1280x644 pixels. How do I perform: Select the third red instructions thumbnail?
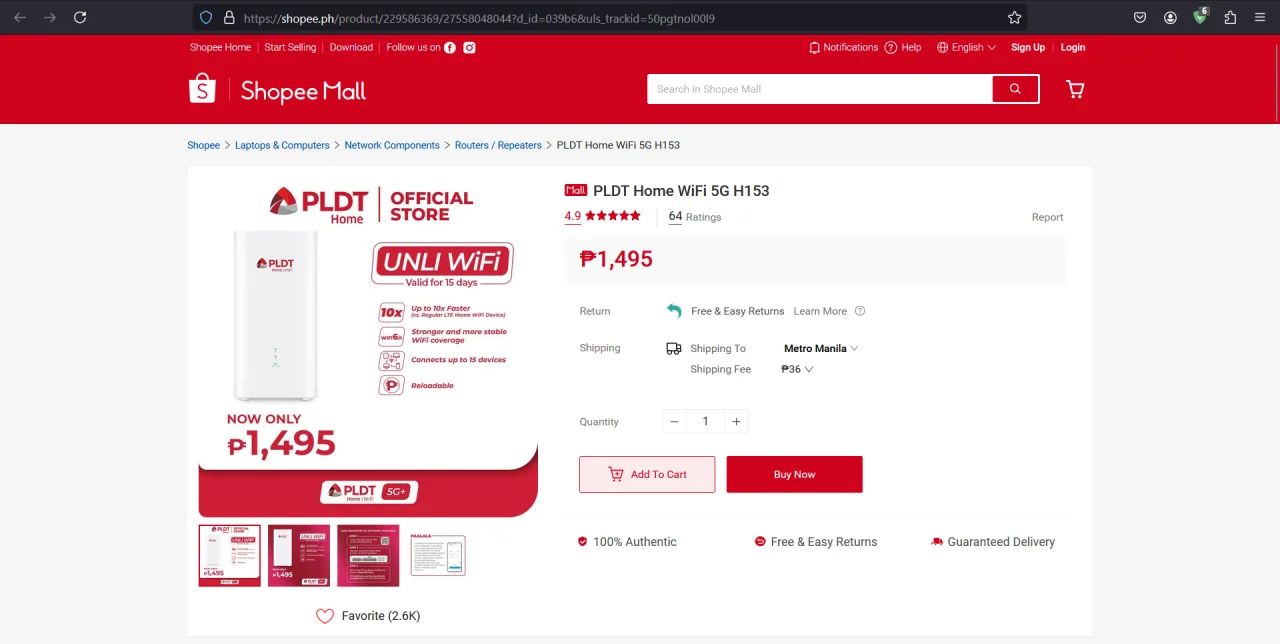(x=368, y=555)
